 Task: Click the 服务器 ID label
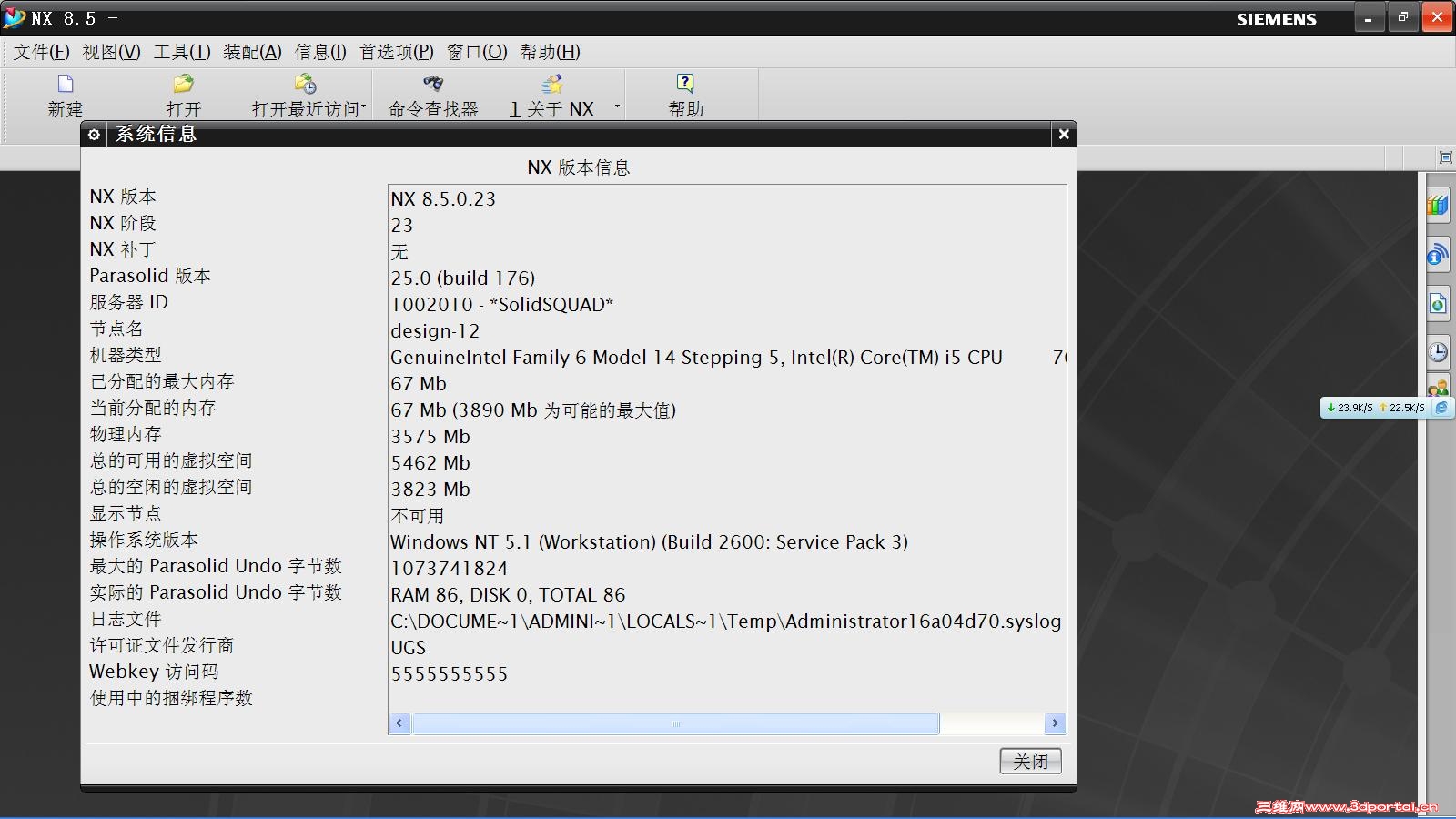pos(128,302)
